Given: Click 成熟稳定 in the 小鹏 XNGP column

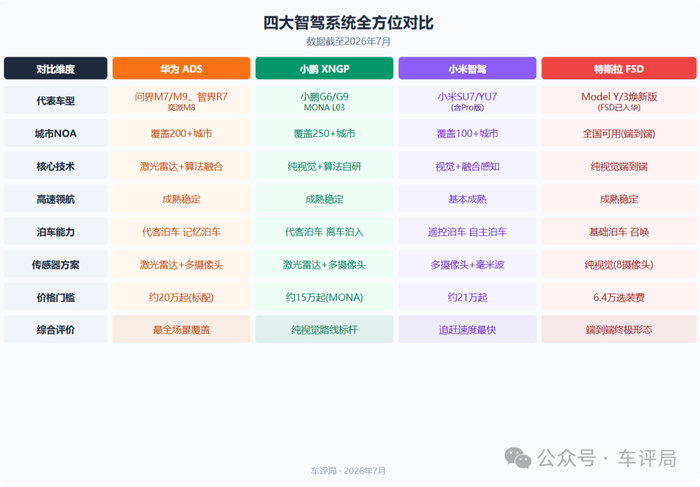Looking at the screenshot, I should pos(324,199).
